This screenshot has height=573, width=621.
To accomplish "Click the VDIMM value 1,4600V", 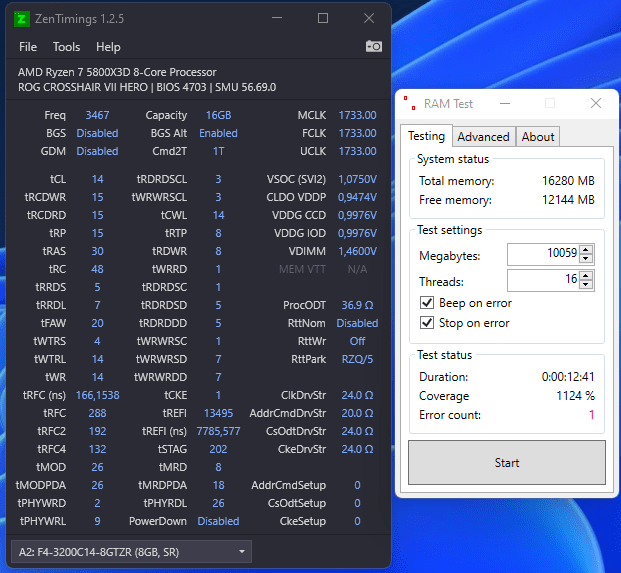I will coord(357,251).
